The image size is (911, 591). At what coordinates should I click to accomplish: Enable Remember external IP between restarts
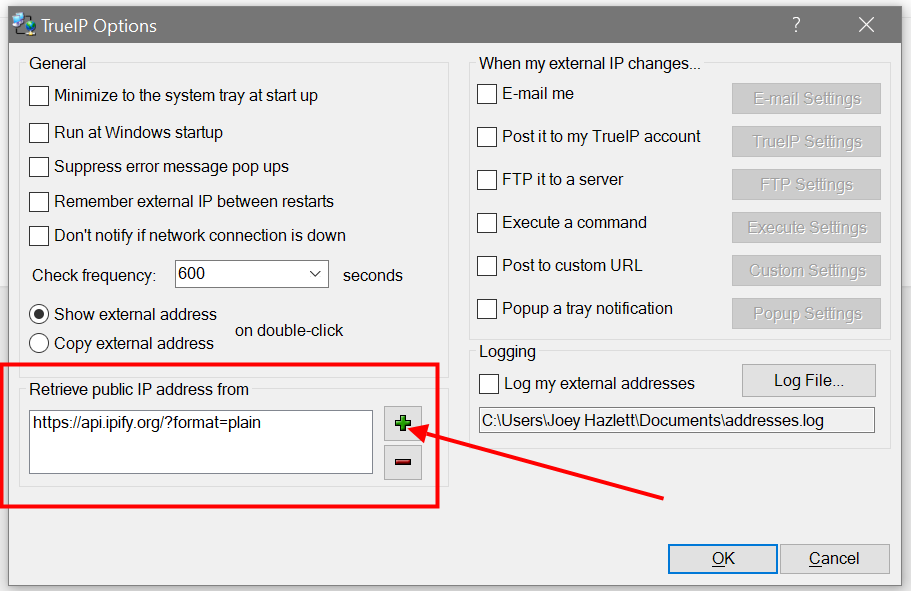tap(39, 201)
